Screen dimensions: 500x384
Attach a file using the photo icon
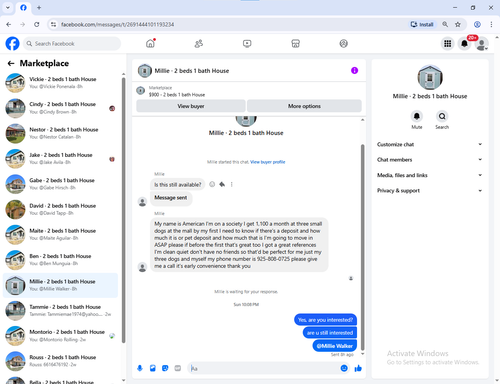(x=153, y=368)
